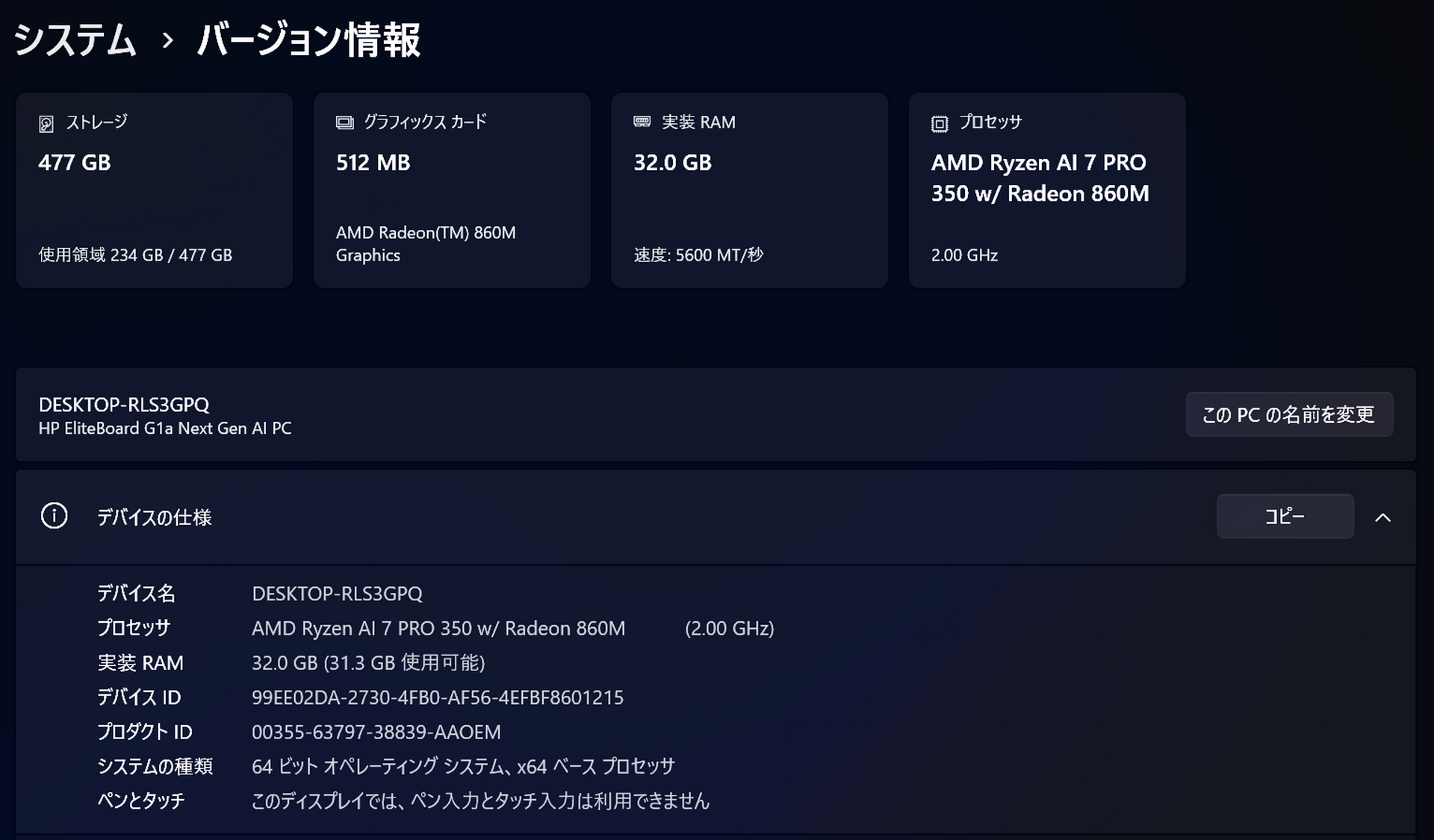
Task: Click the graphics card icon
Action: point(344,122)
